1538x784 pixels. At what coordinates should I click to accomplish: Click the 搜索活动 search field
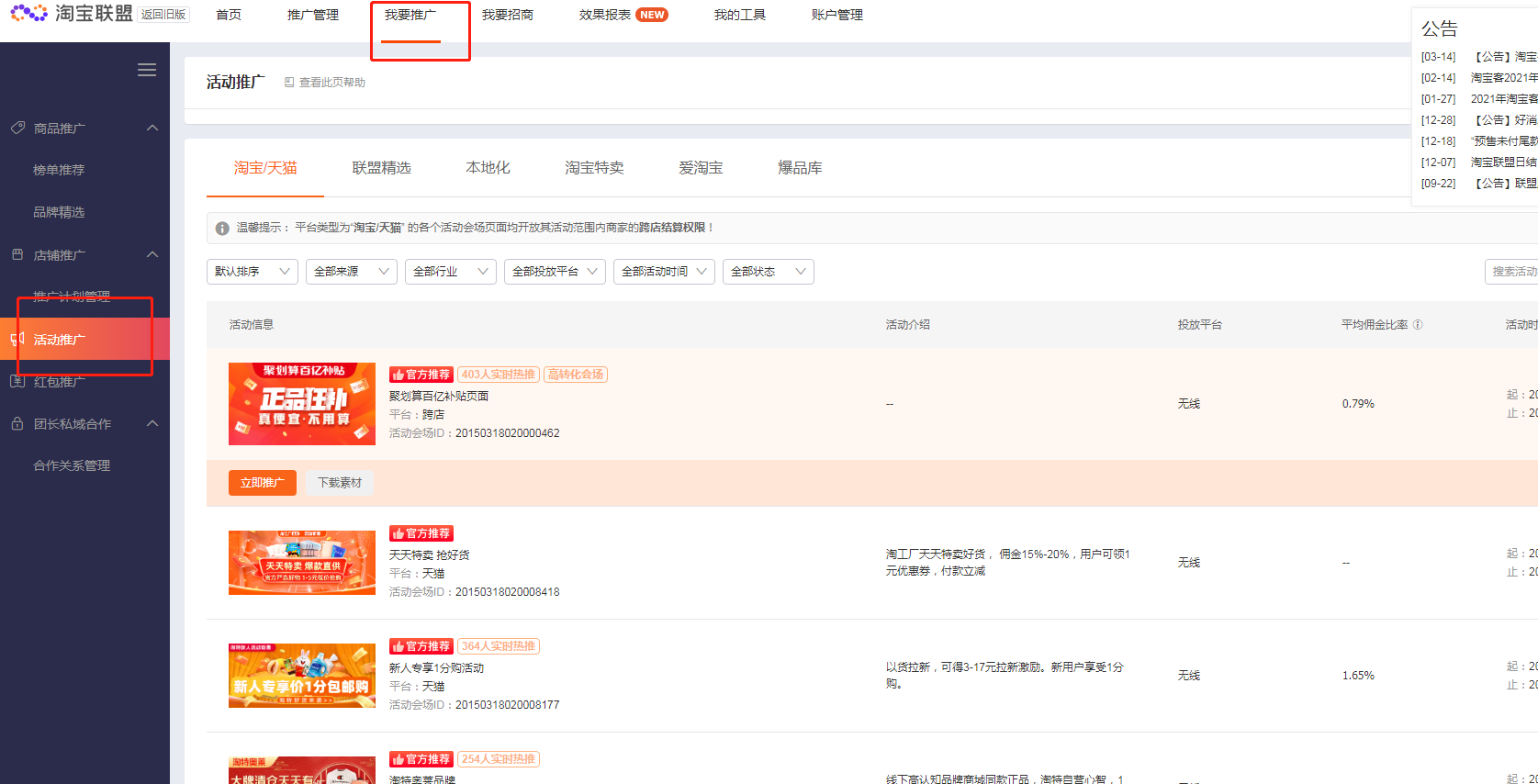pyautogui.click(x=1511, y=272)
